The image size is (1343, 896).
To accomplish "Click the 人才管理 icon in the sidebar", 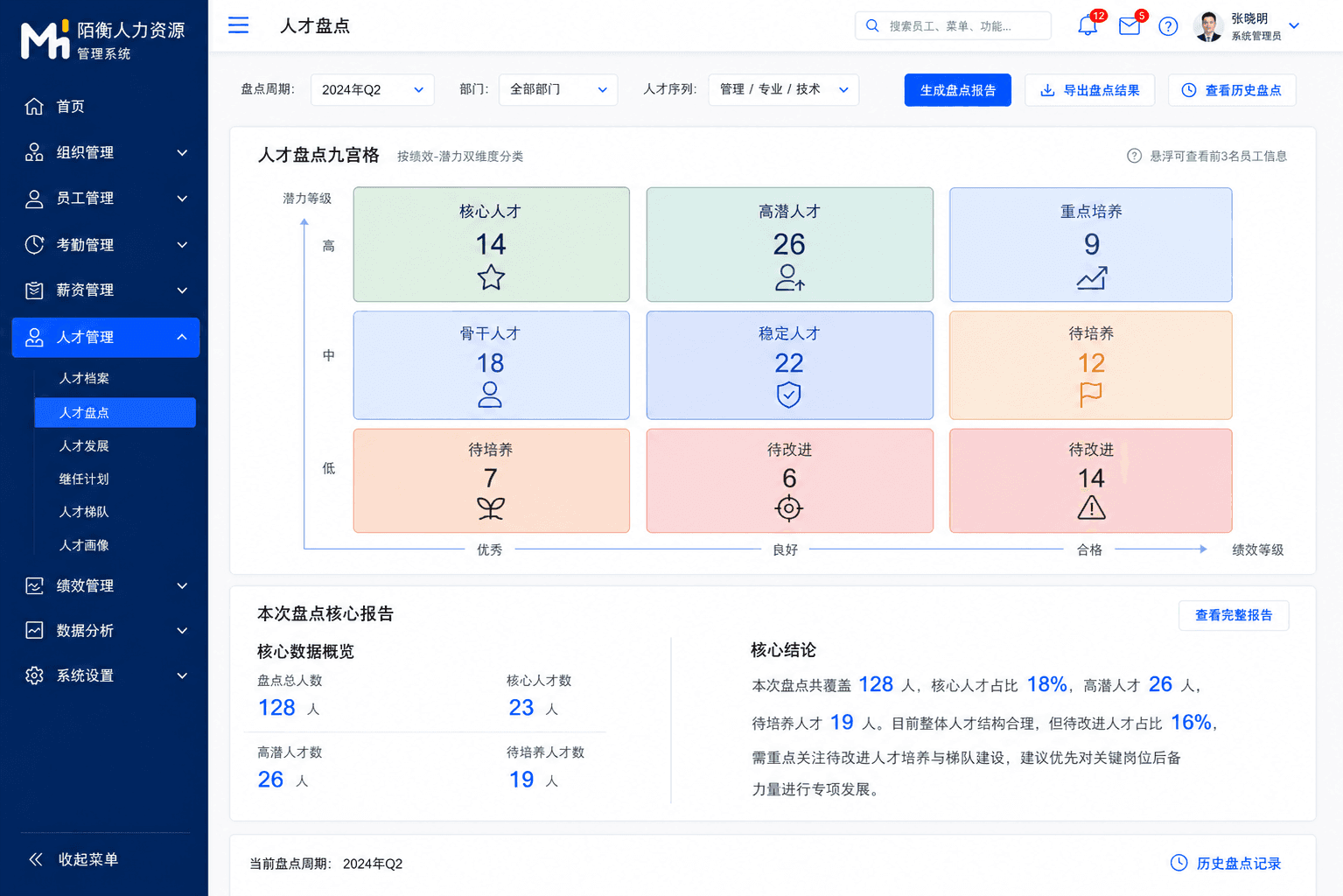I will coord(34,337).
